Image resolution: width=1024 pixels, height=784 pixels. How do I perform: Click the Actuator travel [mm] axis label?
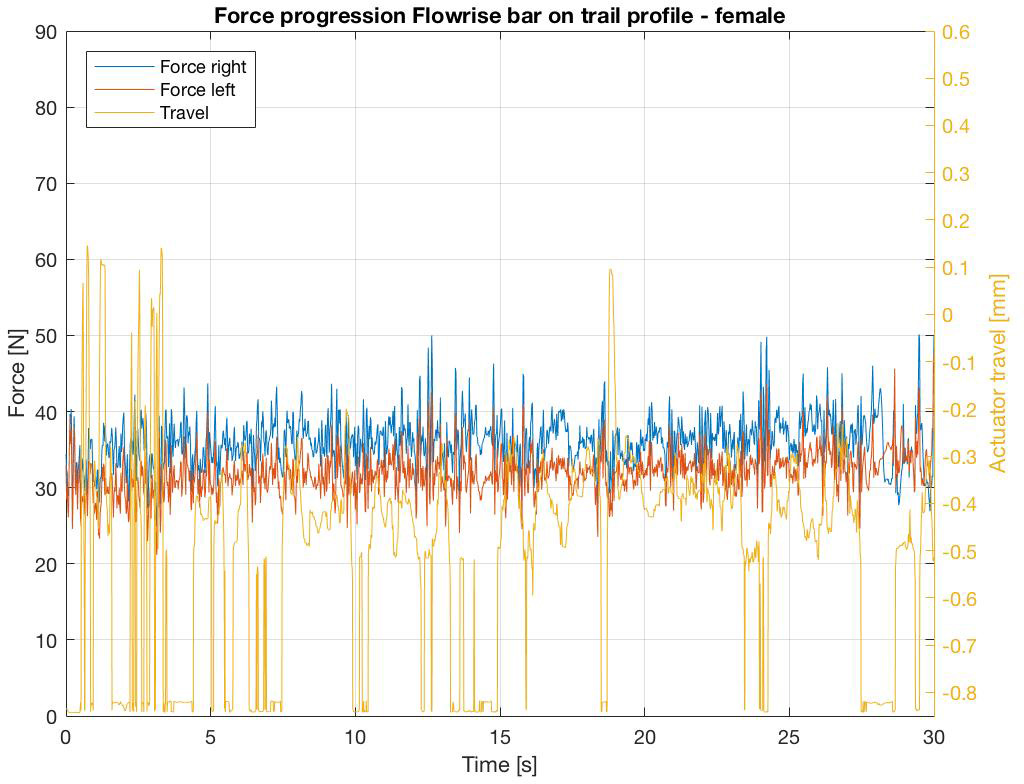tap(997, 373)
